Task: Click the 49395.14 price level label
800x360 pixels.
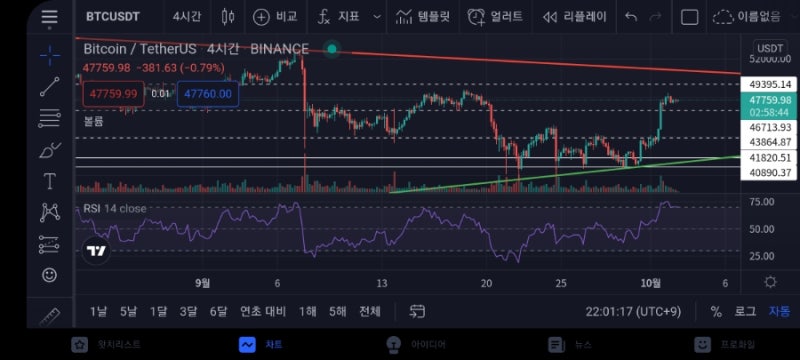Action: 768,84
